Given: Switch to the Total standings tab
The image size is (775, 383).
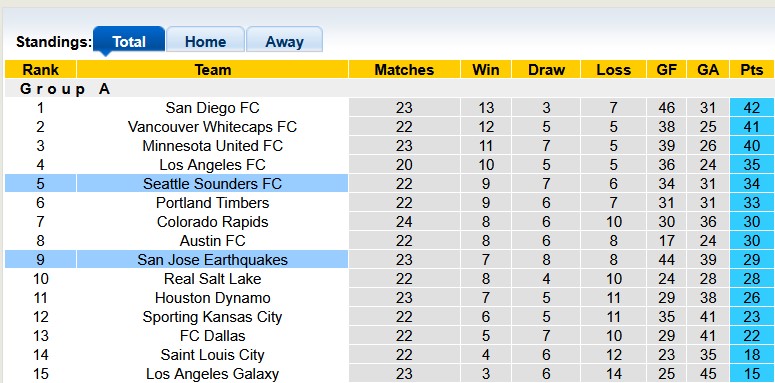Looking at the screenshot, I should tap(129, 41).
